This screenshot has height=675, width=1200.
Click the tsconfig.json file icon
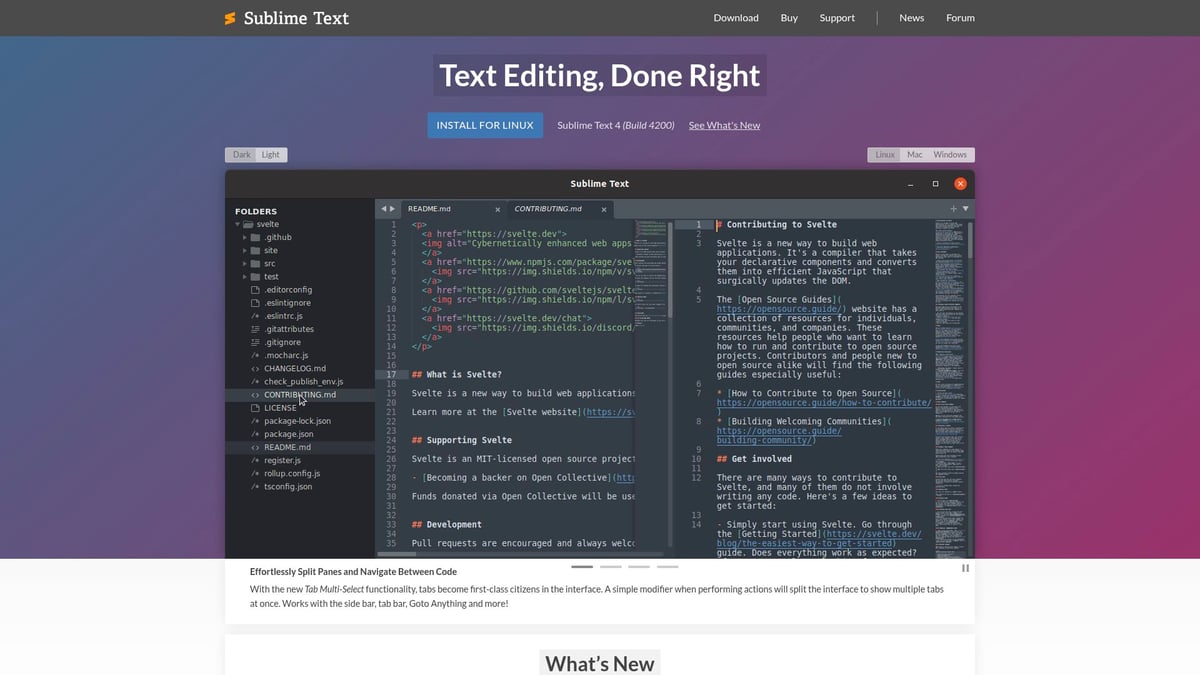click(x=256, y=487)
